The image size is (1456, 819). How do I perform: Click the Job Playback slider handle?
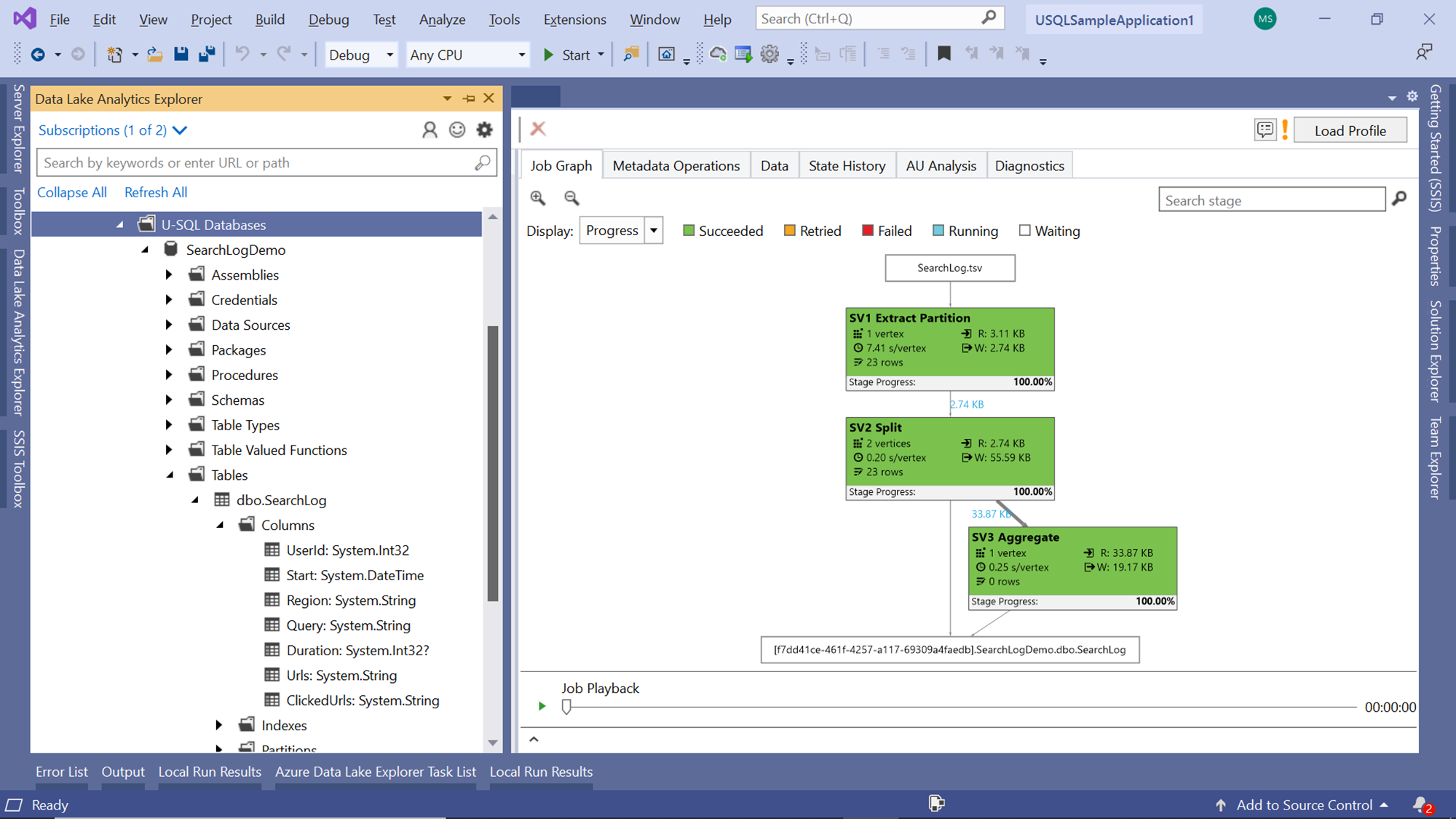point(566,706)
